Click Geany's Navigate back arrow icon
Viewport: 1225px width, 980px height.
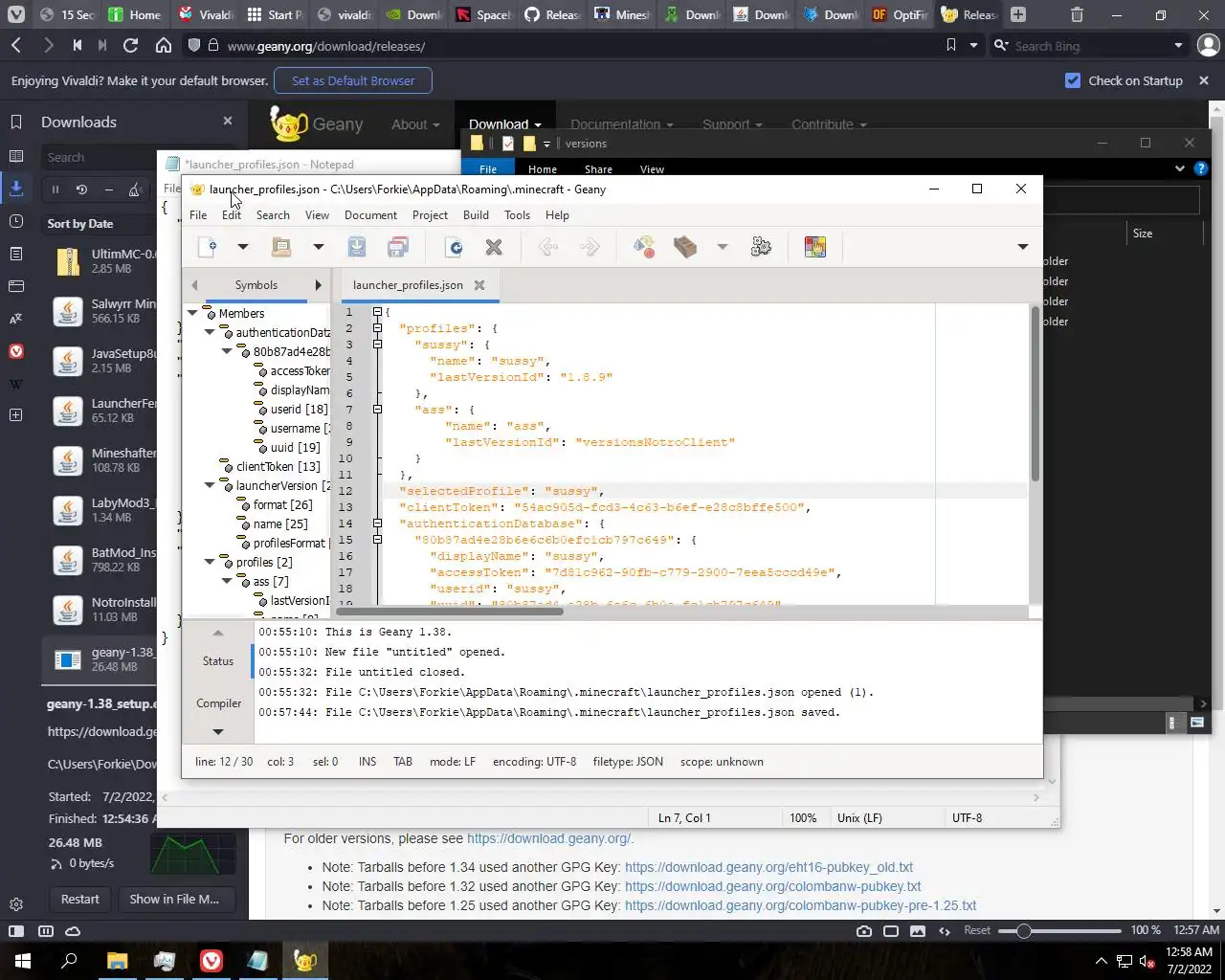(548, 247)
